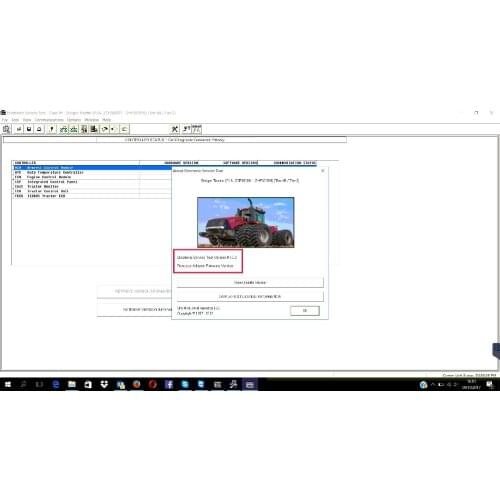Viewport: 500px width, 500px height.
Task: Click the toolbar icon right of crossed tools
Action: click(186, 129)
